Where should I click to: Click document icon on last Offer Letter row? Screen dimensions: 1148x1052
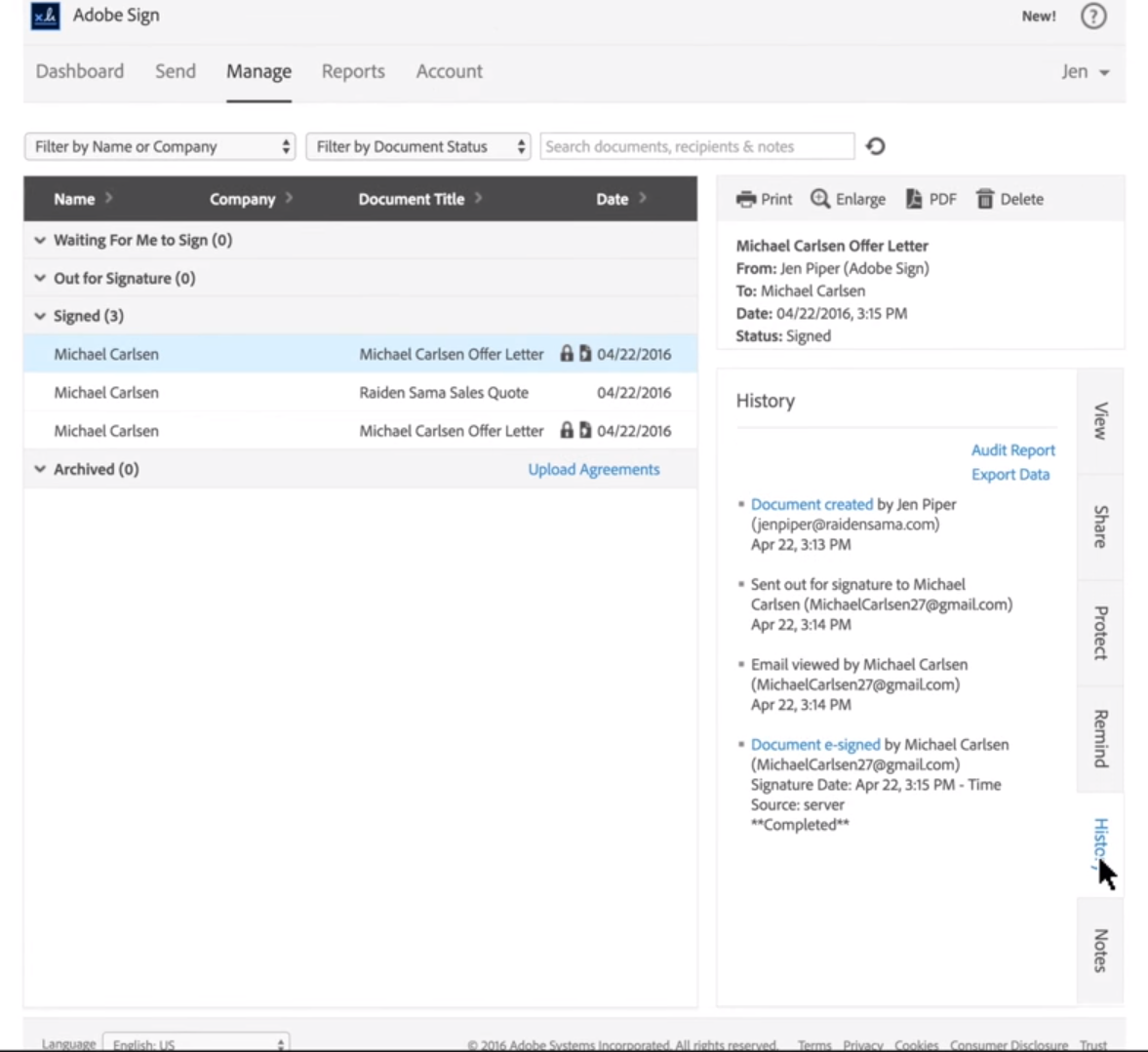(x=585, y=431)
